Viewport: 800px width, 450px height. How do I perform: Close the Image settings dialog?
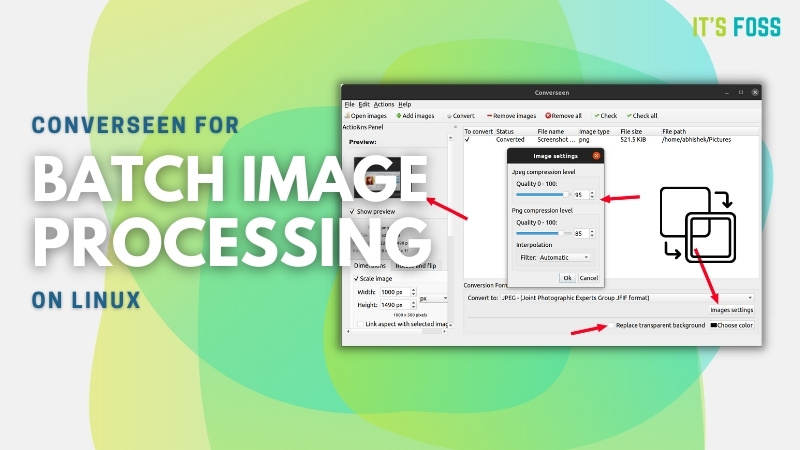[x=597, y=155]
